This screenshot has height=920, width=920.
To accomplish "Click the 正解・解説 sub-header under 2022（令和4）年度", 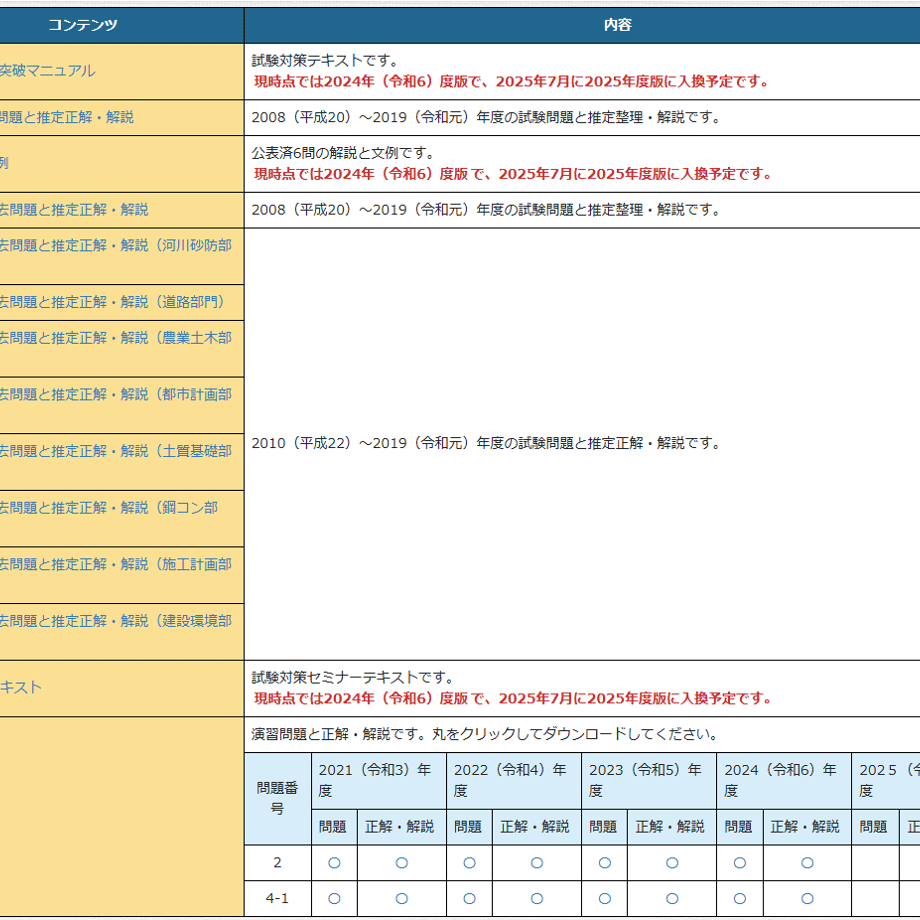I will point(537,827).
